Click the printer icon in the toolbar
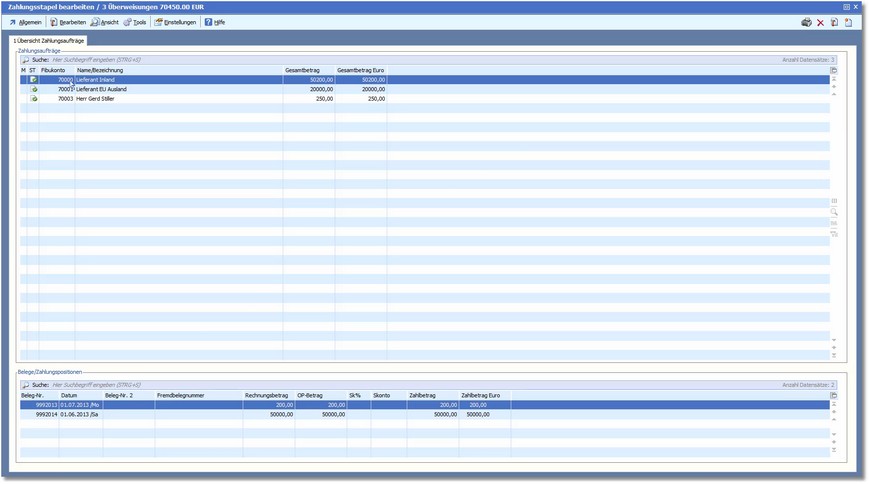This screenshot has height=484, width=869. [x=806, y=22]
